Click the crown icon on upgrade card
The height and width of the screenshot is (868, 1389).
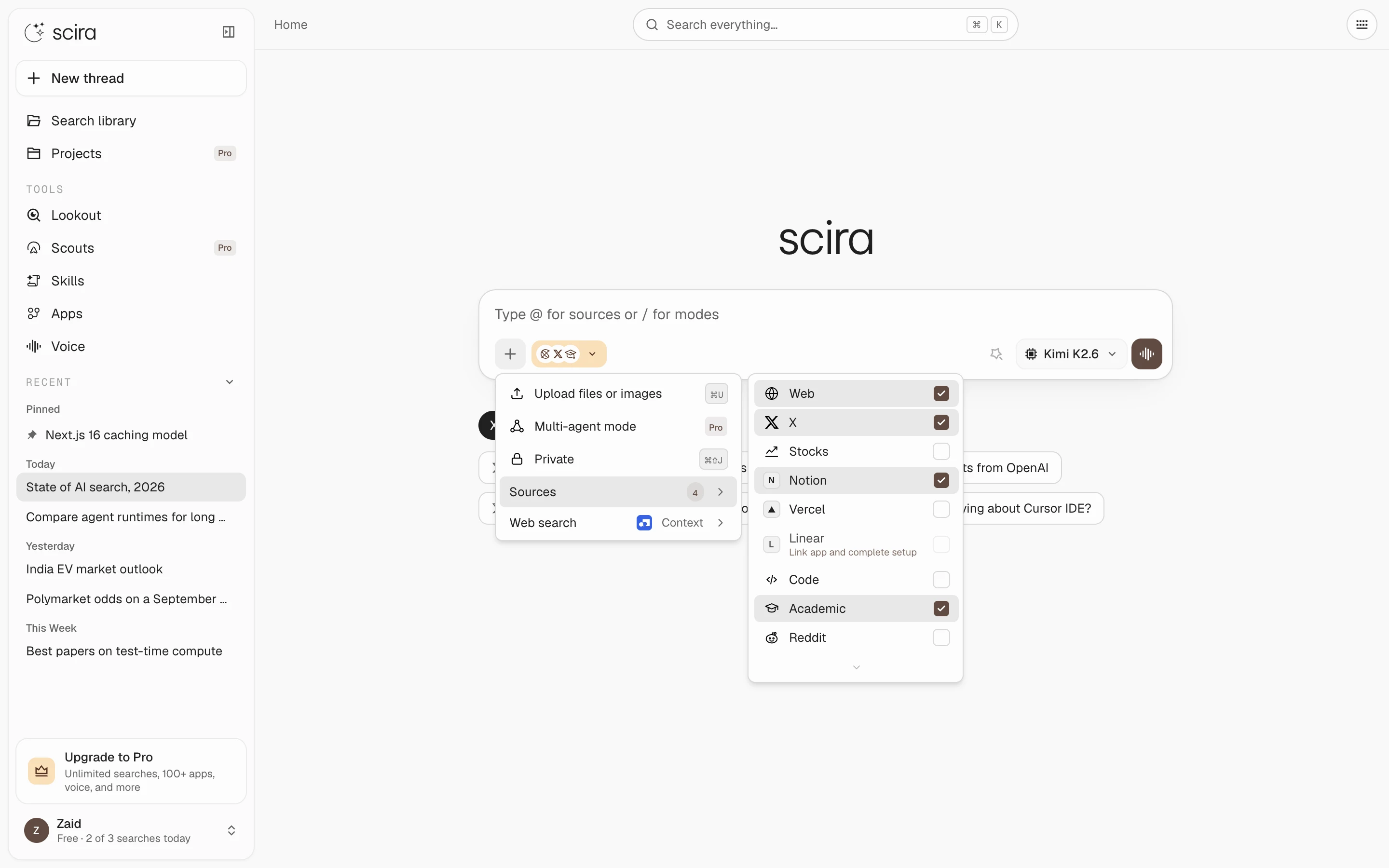[41, 771]
